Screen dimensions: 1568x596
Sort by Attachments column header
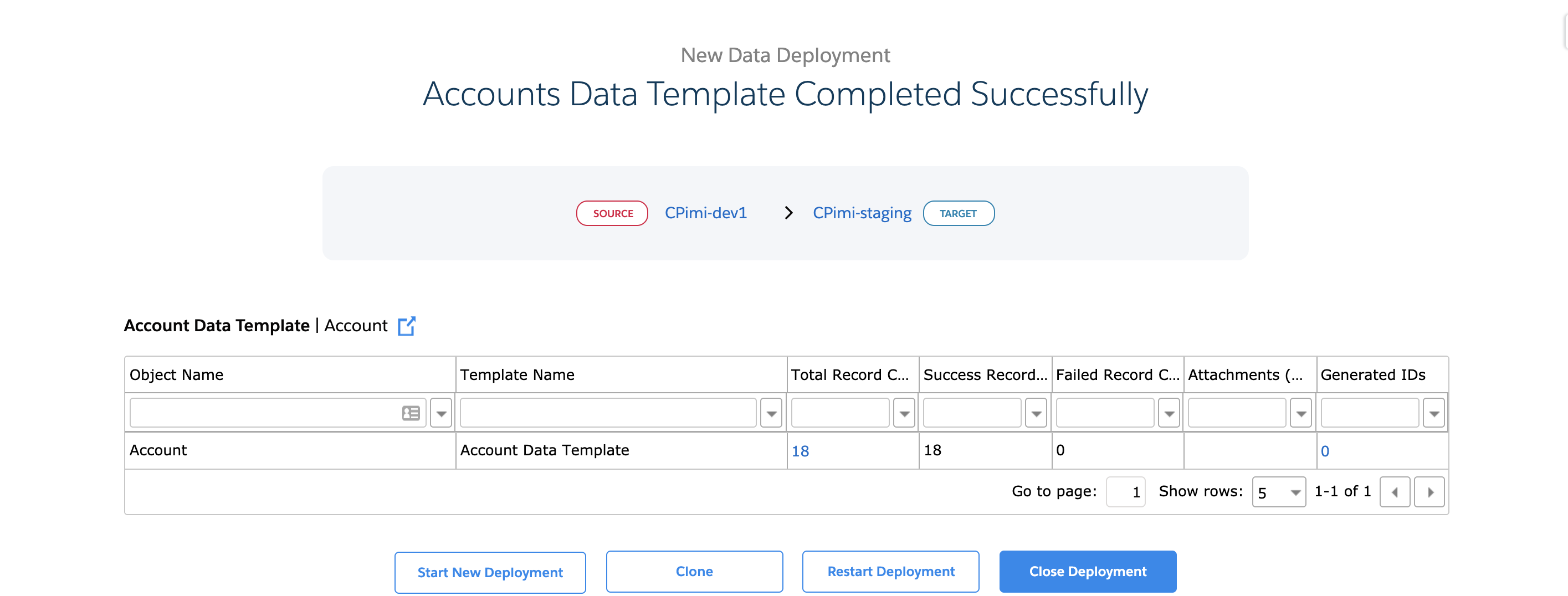point(1251,375)
